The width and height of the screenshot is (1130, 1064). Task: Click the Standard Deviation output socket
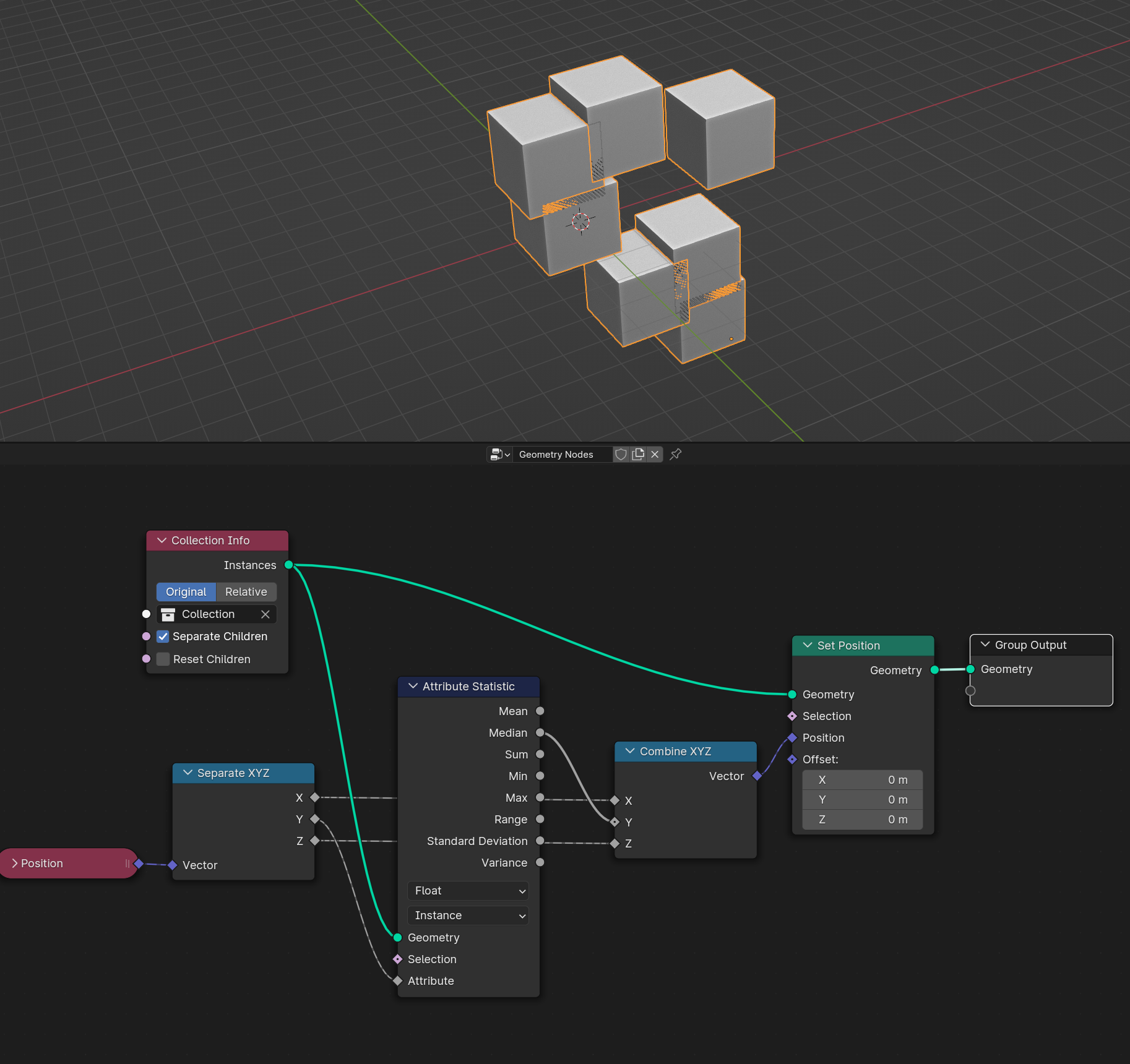pos(540,841)
